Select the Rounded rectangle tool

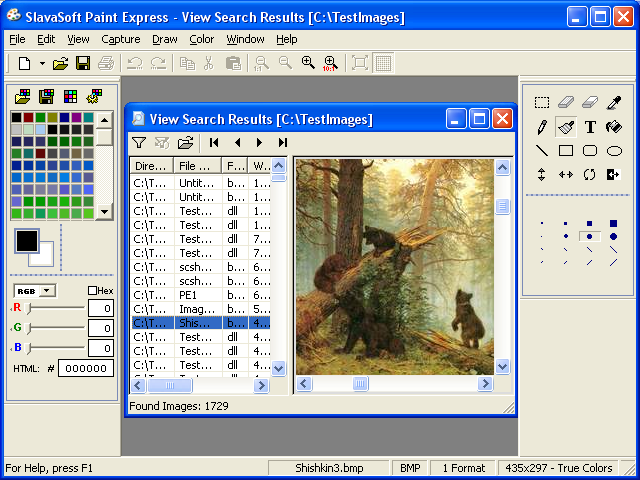coord(590,151)
